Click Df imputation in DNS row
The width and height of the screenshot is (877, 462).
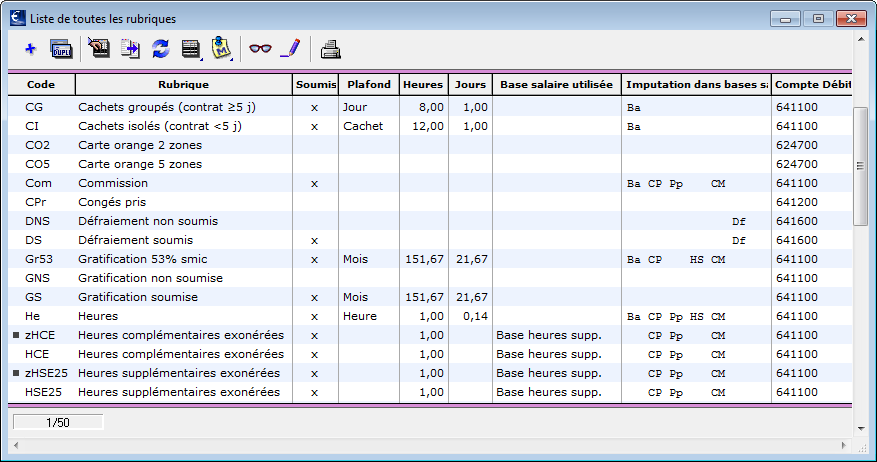coord(739,221)
